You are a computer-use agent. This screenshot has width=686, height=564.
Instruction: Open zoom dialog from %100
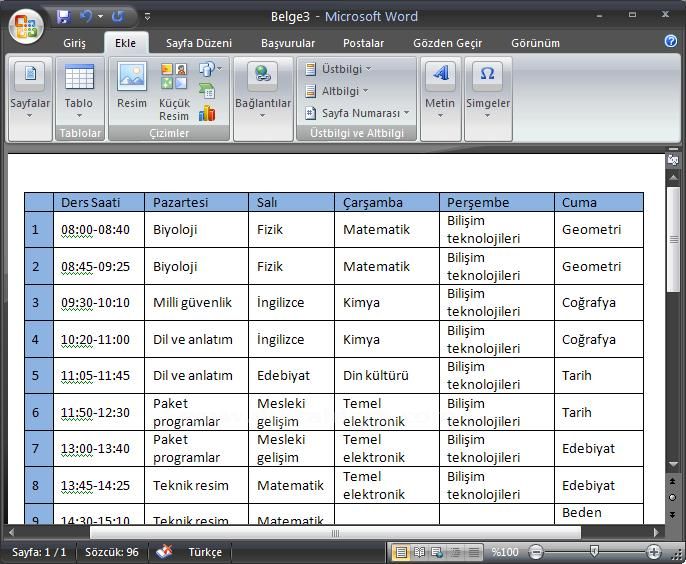(x=504, y=552)
